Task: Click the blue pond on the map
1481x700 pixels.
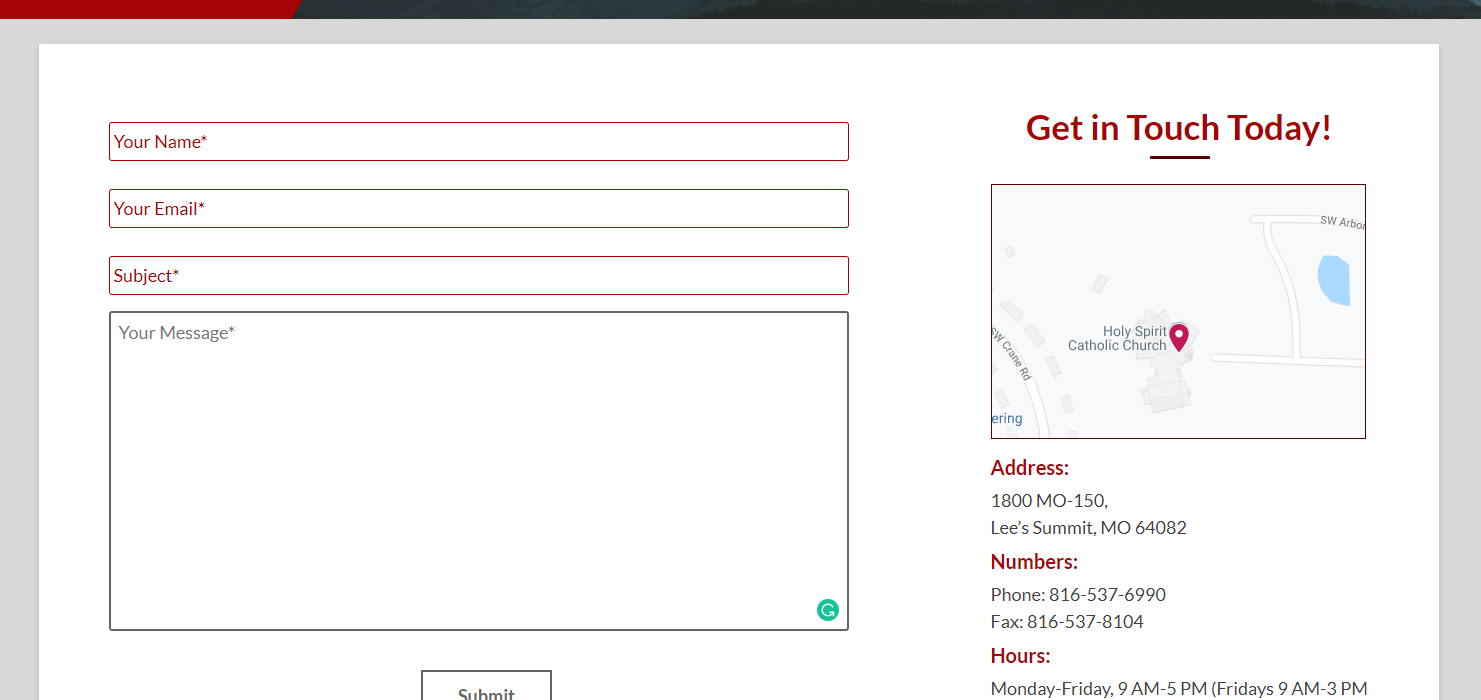Action: [1333, 280]
